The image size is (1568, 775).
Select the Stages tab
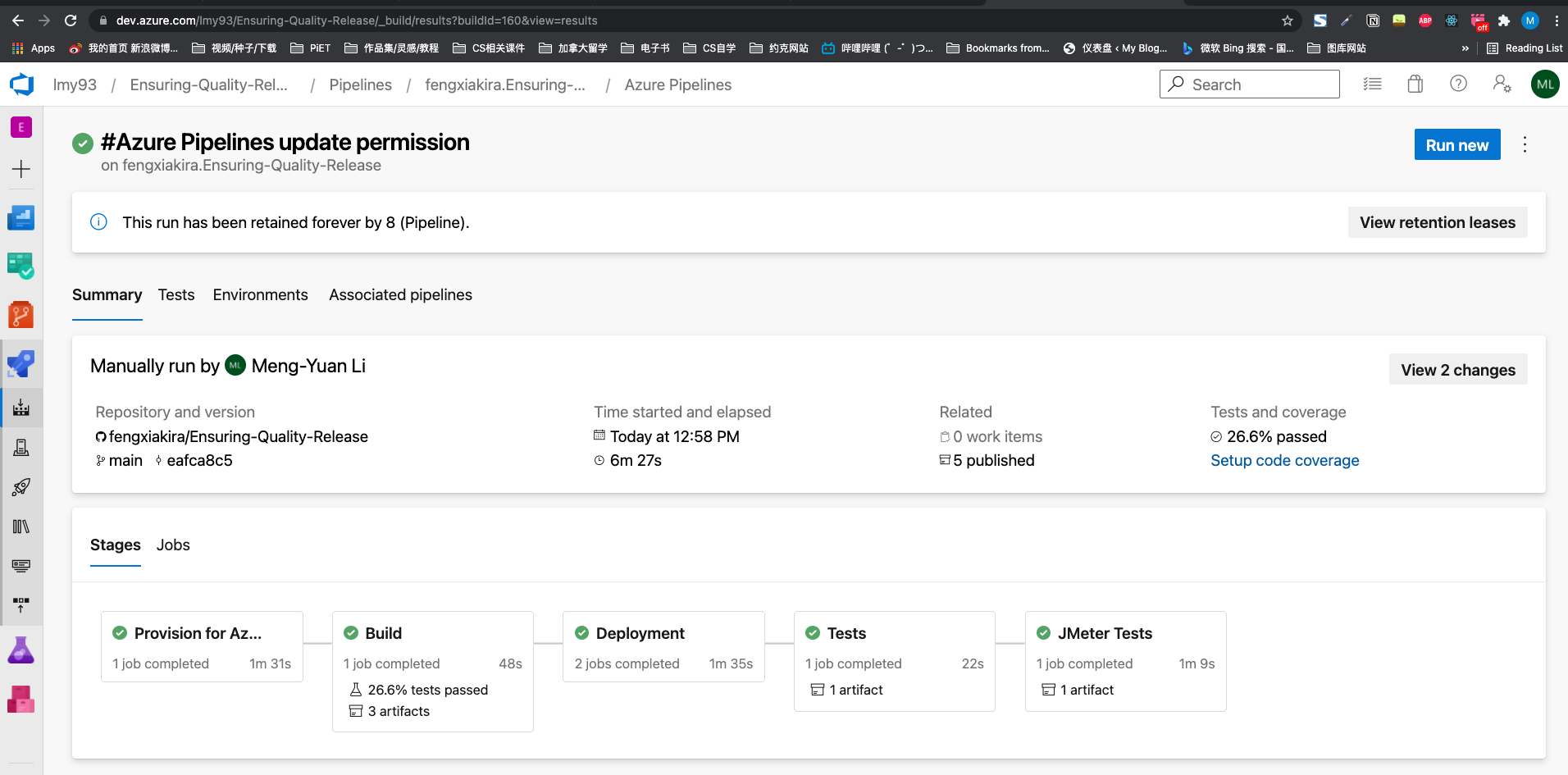coord(116,545)
